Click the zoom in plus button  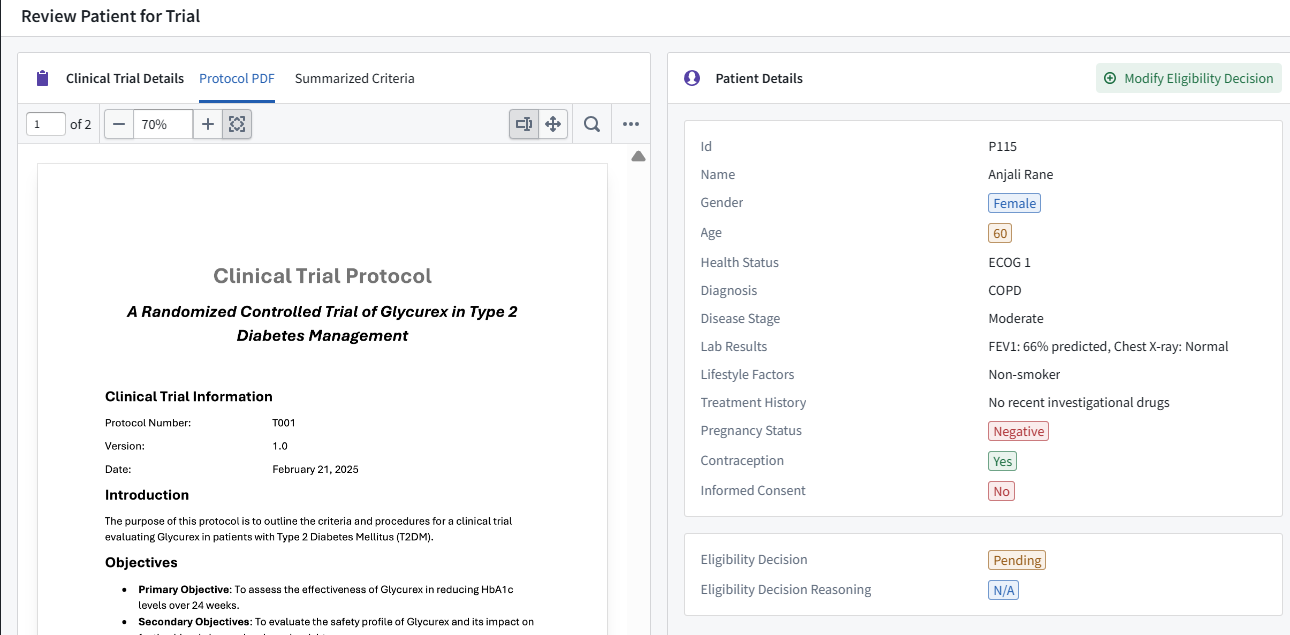pos(207,124)
